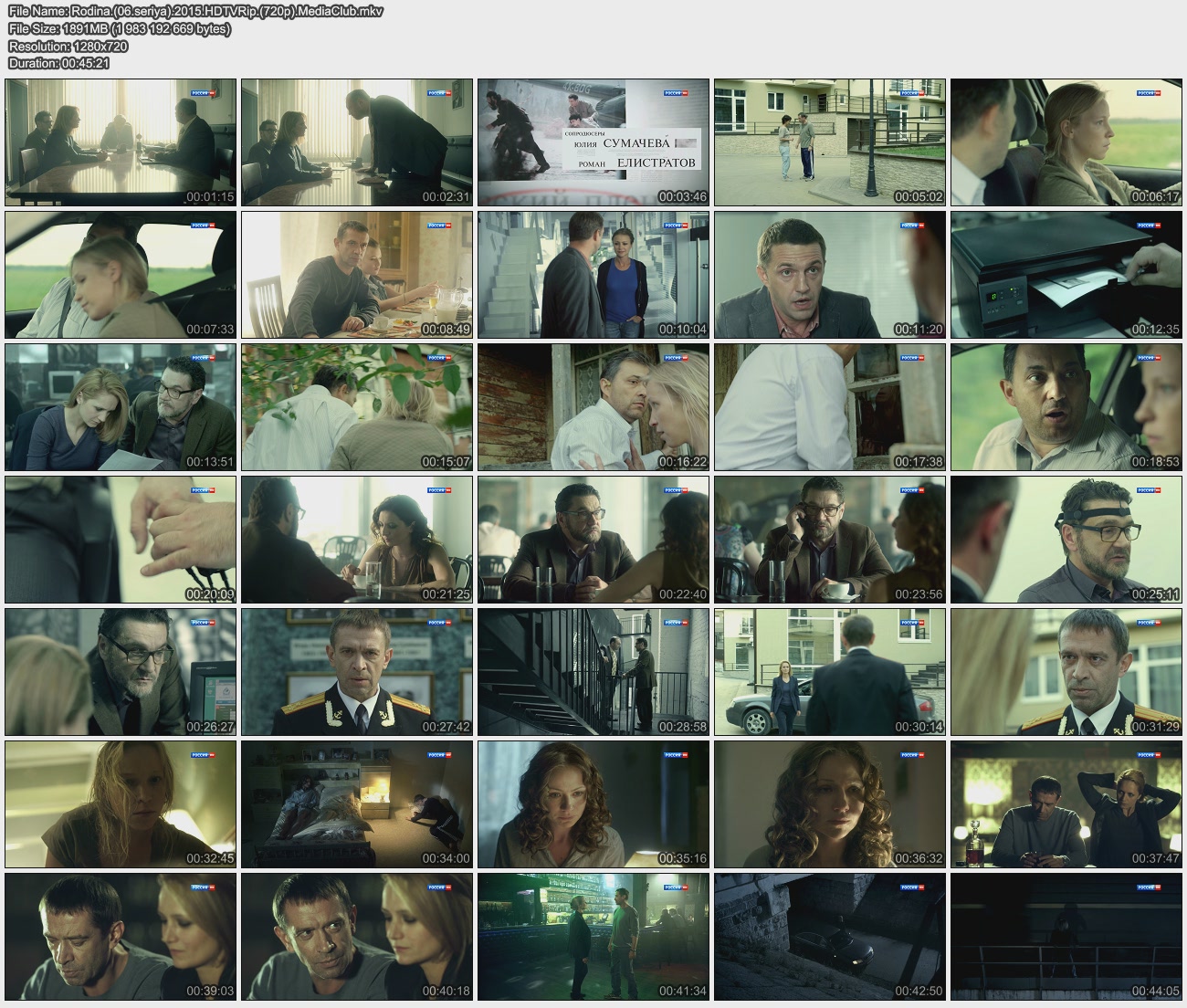The height and width of the screenshot is (1008, 1187).
Task: Click the thumbnail timestamped 00:01:15
Action: tap(121, 142)
